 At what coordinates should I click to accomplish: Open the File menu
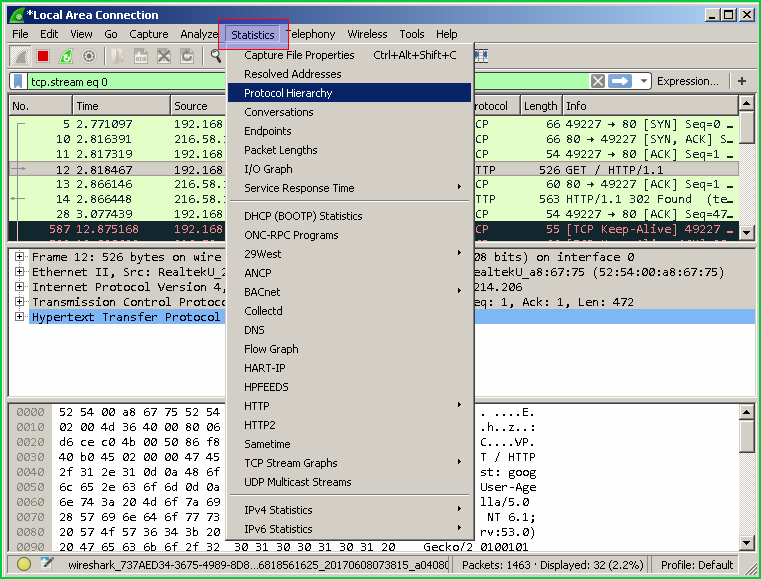[20, 34]
